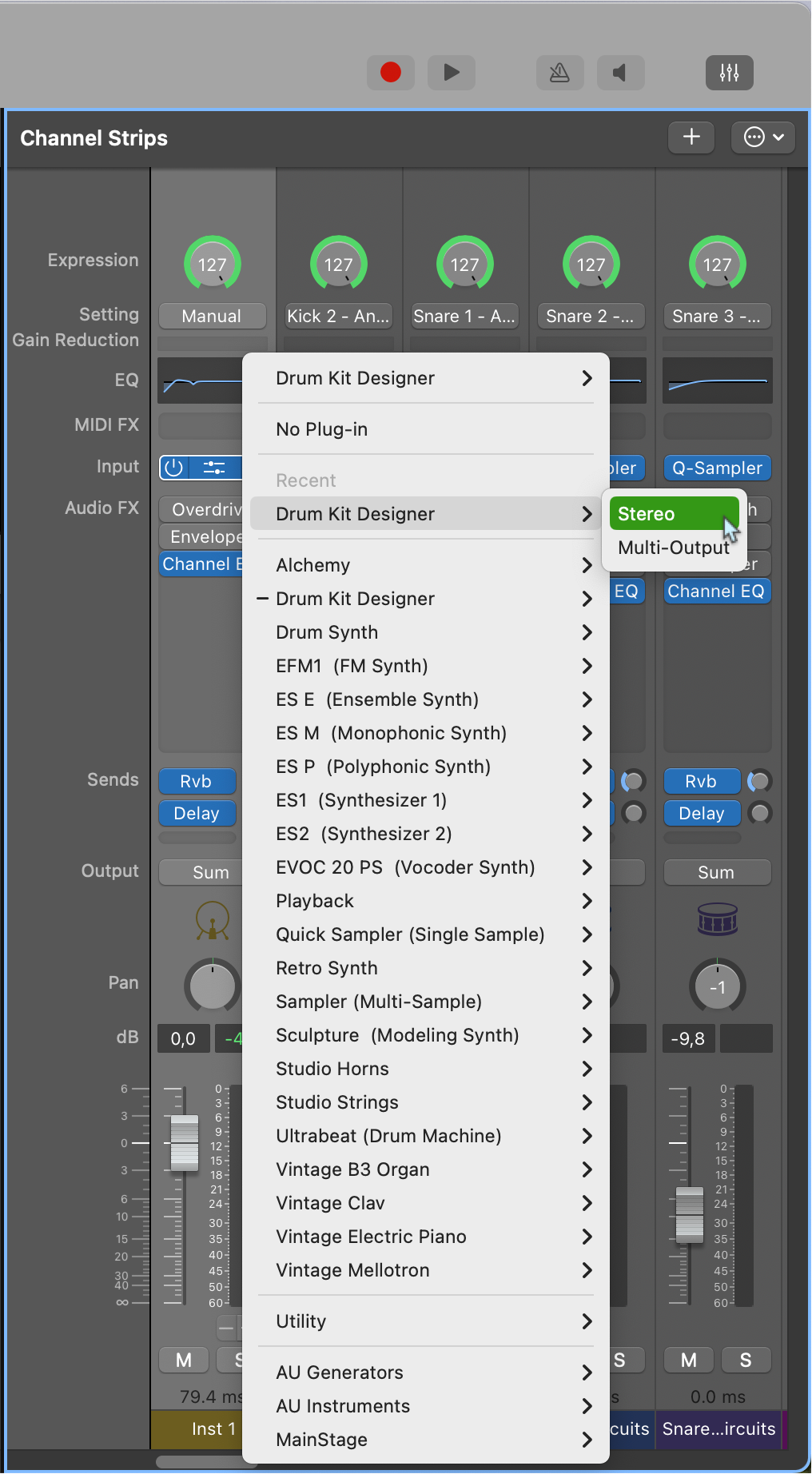Screen dimensions: 812x1474
Task: Expand the Drum Synth submenu
Action: [x=426, y=632]
